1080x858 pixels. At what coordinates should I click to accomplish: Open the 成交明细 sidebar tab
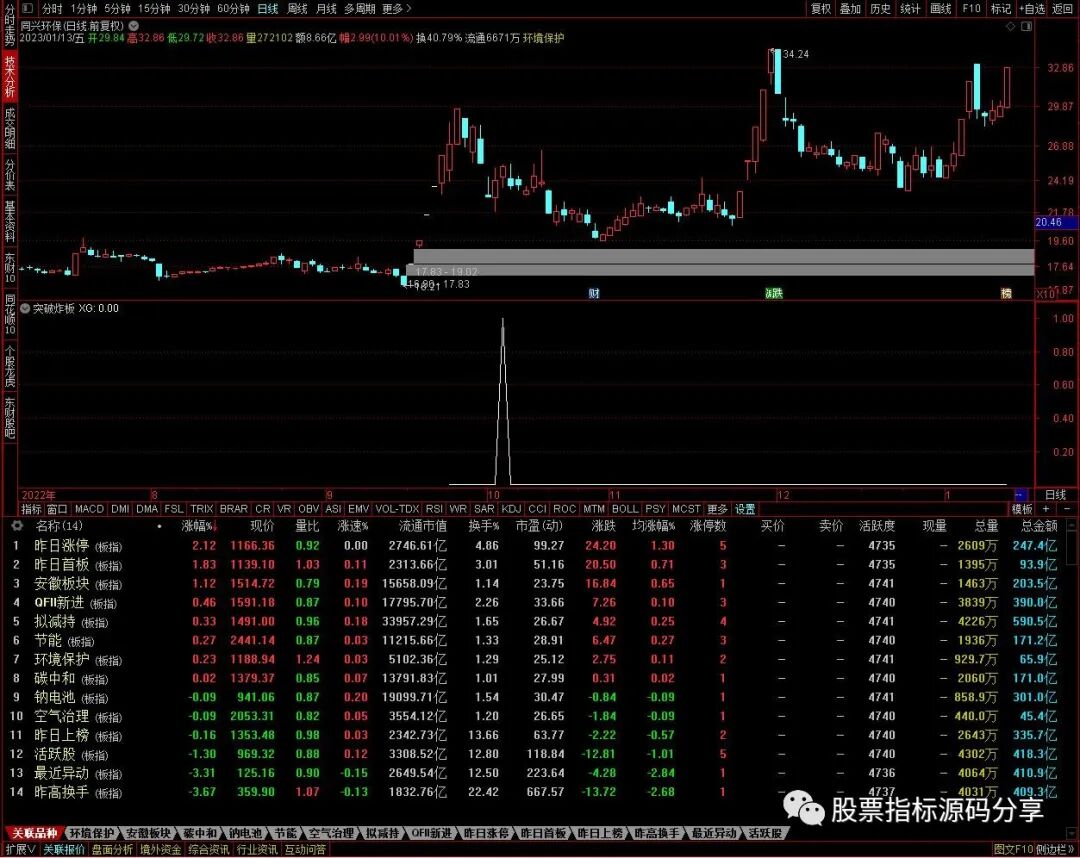click(10, 127)
